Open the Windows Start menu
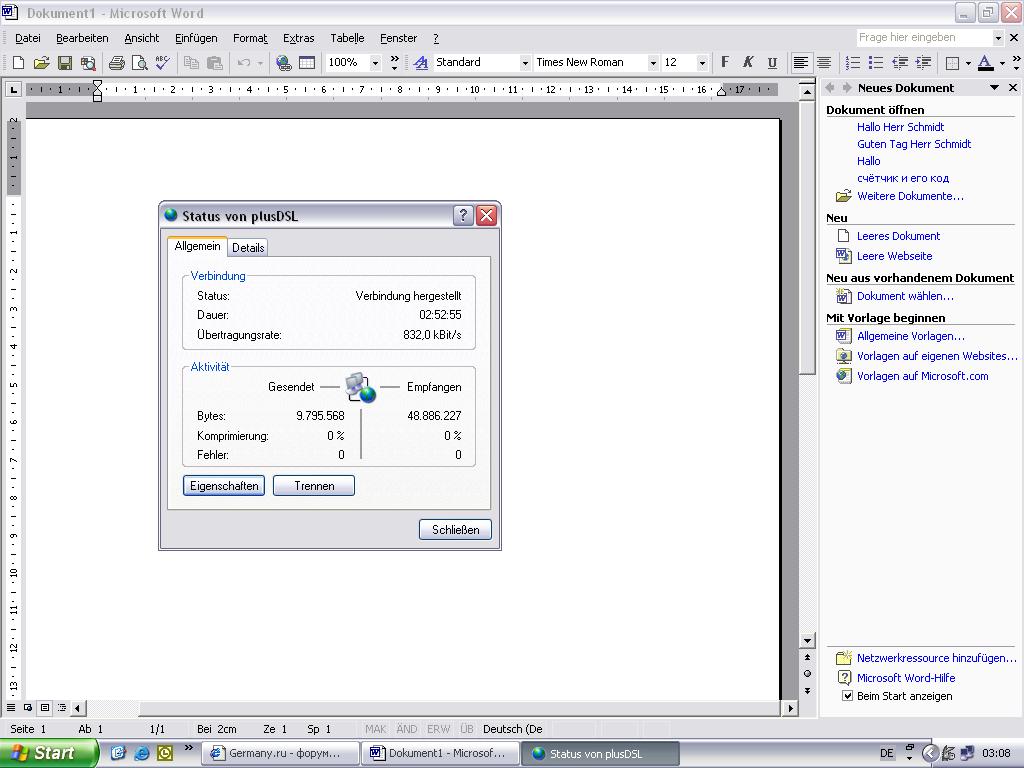1024x768 pixels. [48, 753]
